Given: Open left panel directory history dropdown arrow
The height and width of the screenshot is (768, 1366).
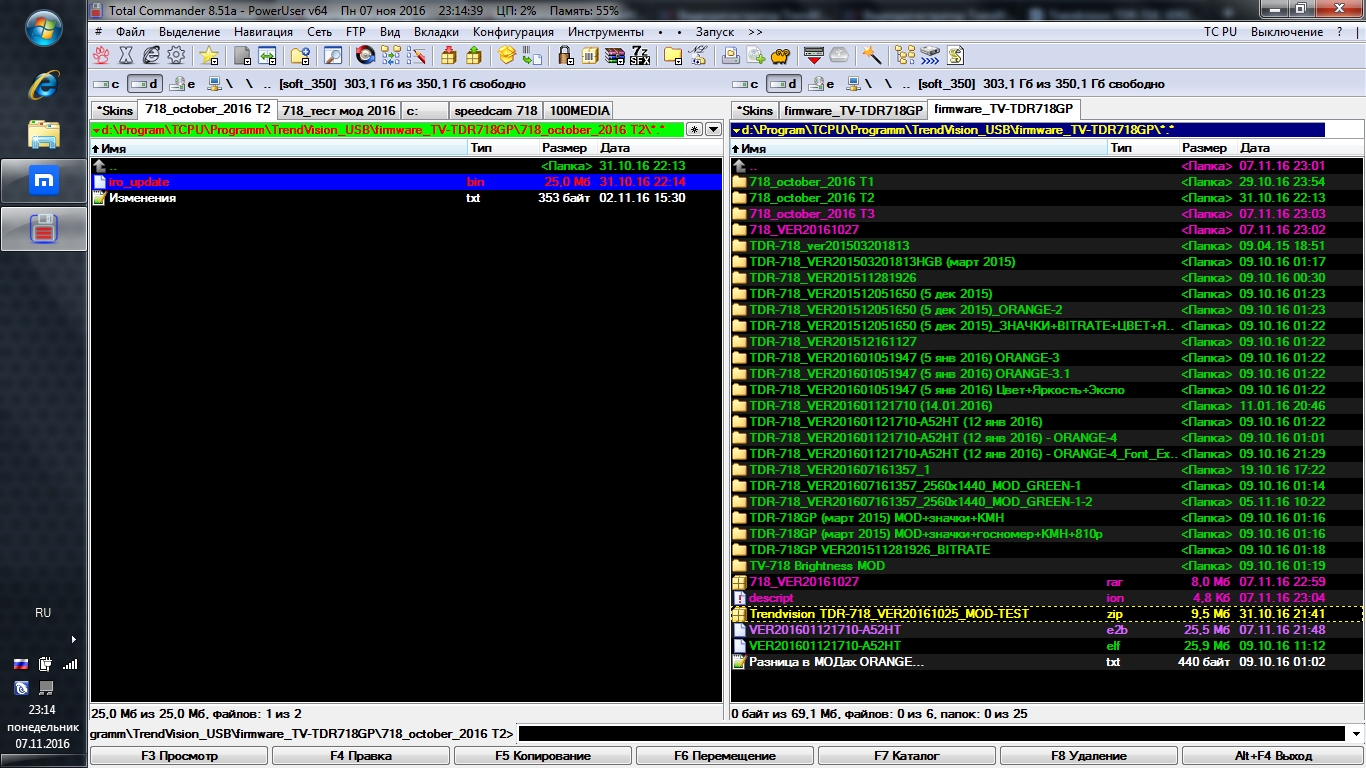Looking at the screenshot, I should tap(713, 129).
